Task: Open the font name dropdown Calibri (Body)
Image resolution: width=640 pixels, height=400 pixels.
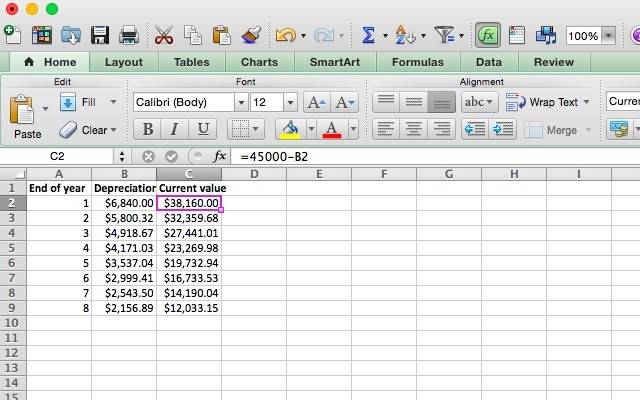Action: (x=241, y=102)
